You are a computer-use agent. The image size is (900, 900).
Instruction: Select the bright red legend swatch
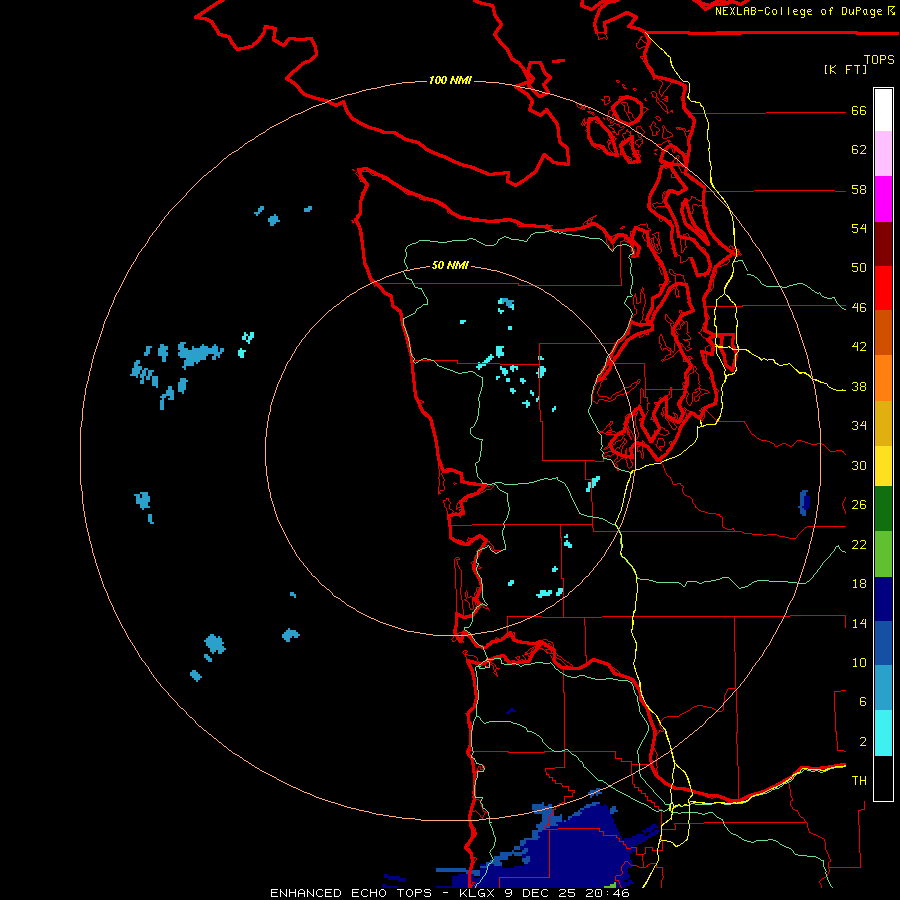coord(883,288)
